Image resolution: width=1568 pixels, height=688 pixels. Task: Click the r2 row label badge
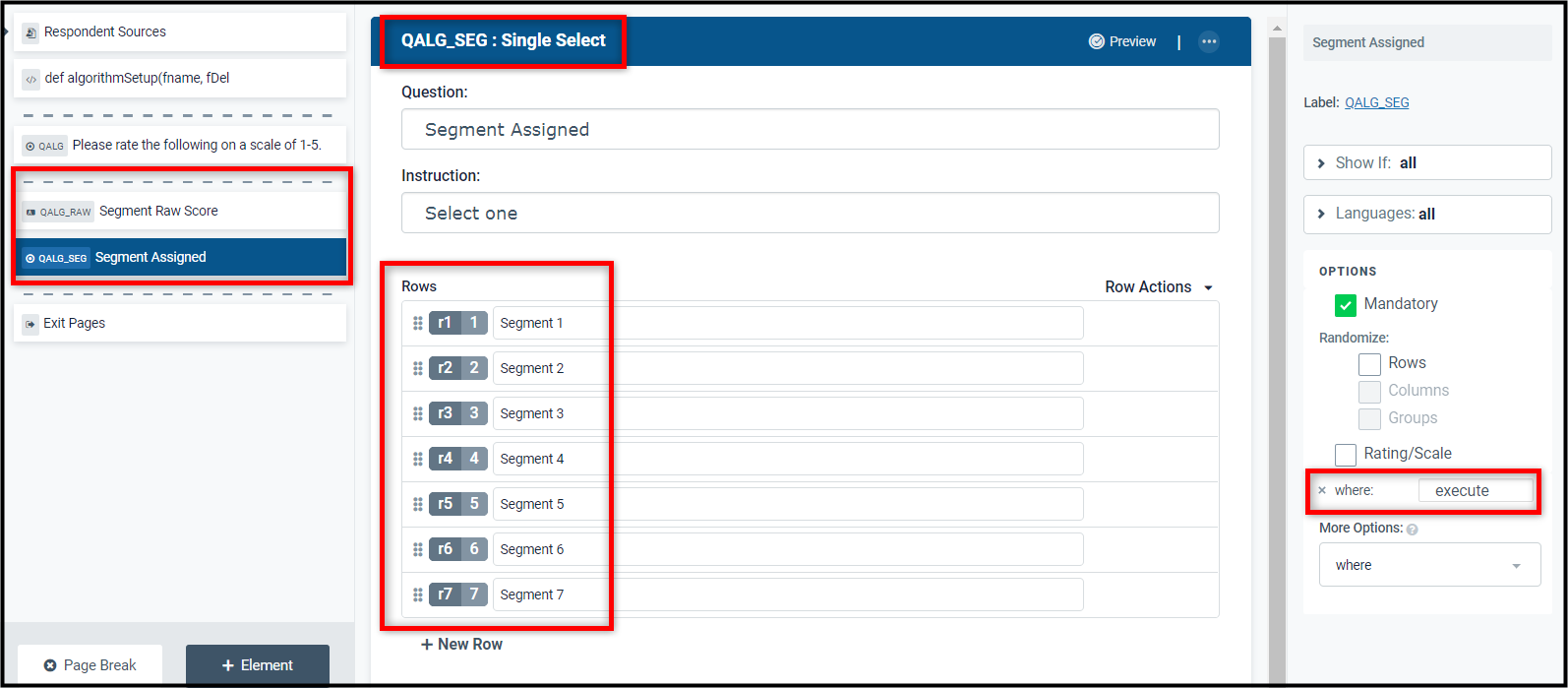click(x=446, y=368)
